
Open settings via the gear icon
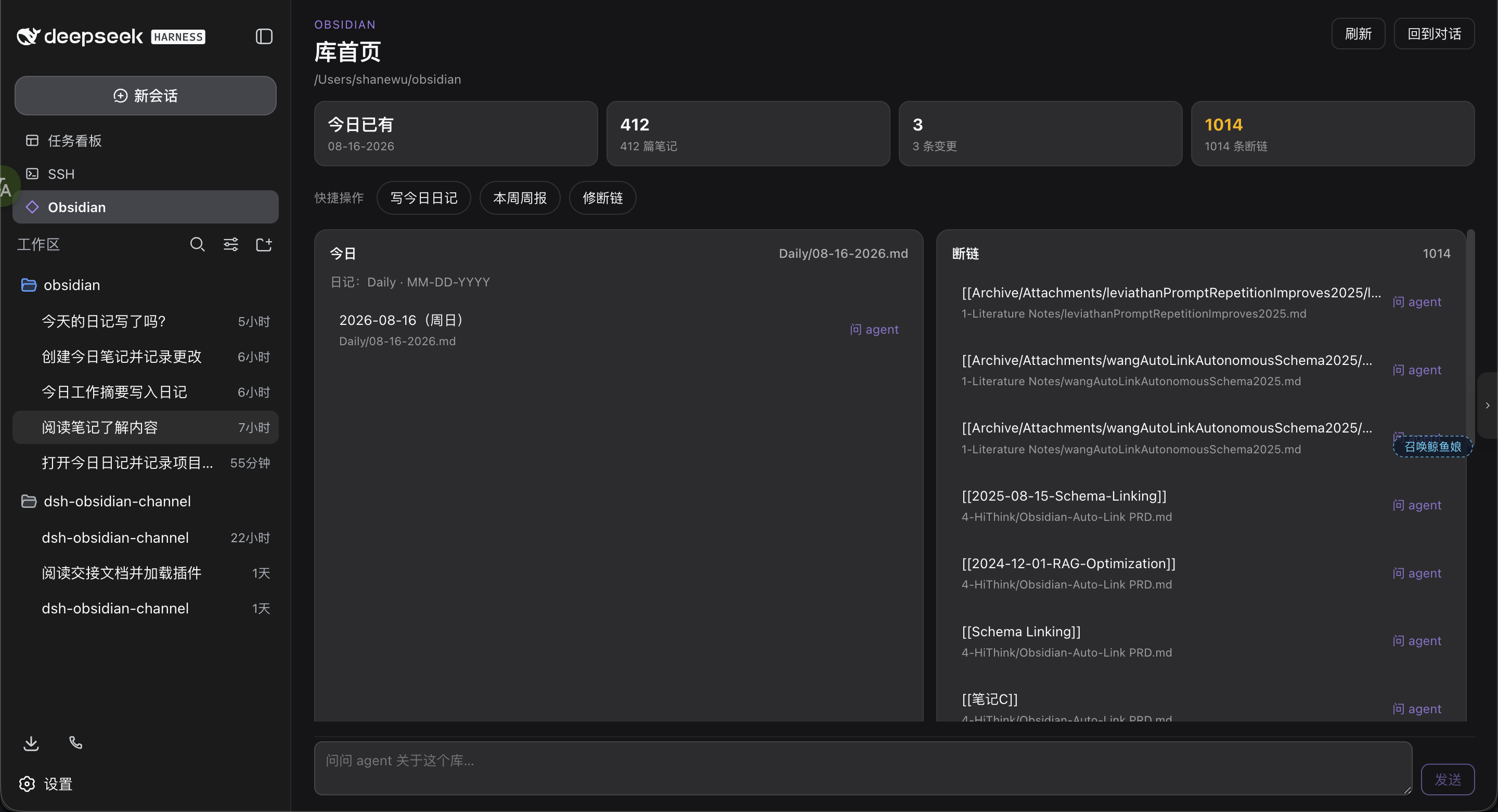coord(27,783)
